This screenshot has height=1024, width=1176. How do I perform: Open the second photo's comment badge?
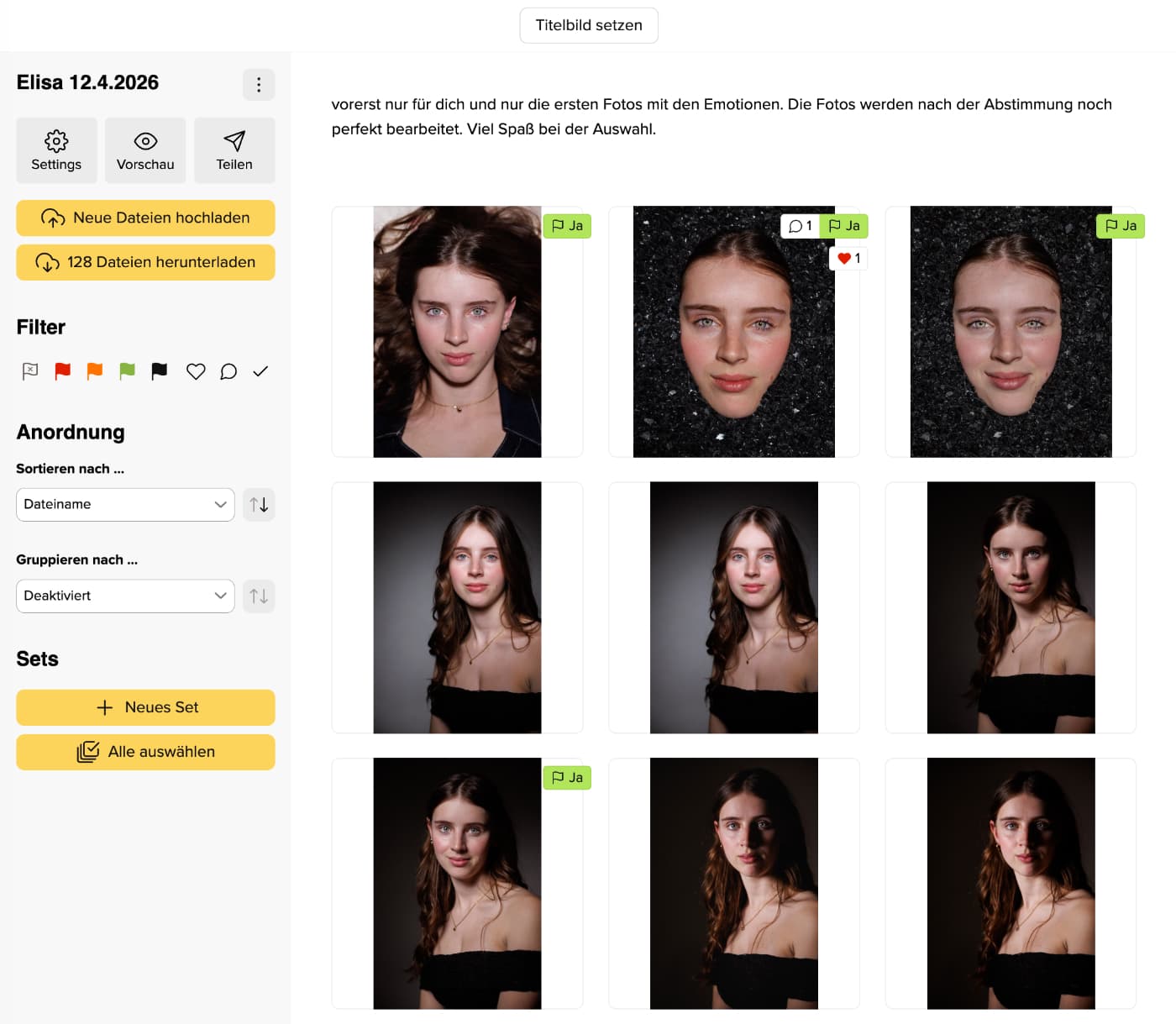click(800, 226)
